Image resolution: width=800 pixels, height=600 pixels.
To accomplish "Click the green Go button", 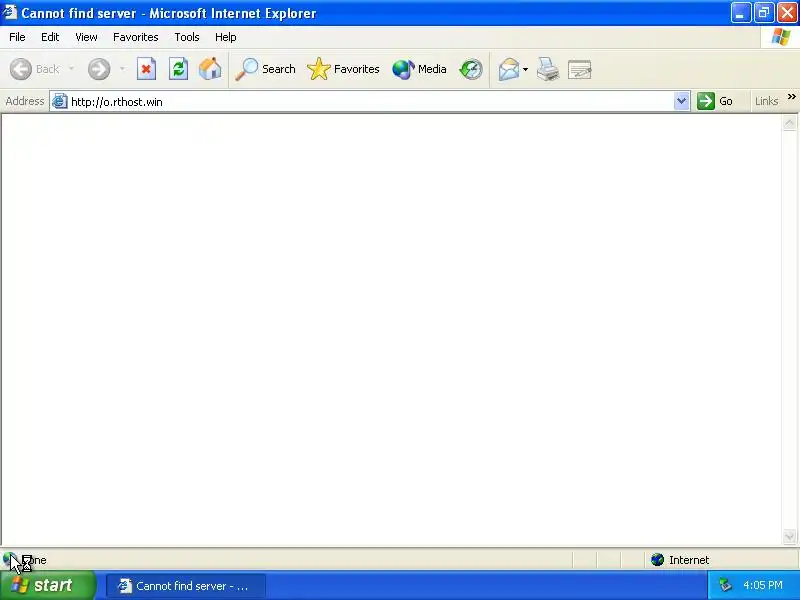I will (x=715, y=101).
